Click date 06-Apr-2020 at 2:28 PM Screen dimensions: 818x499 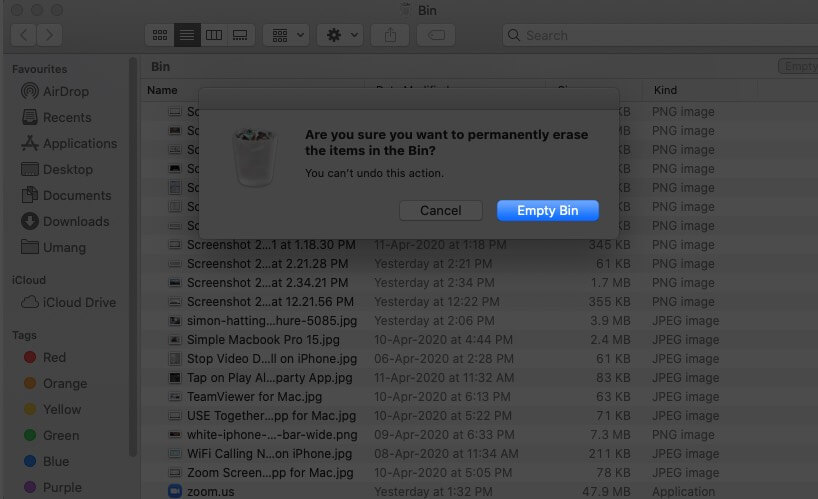tap(443, 359)
